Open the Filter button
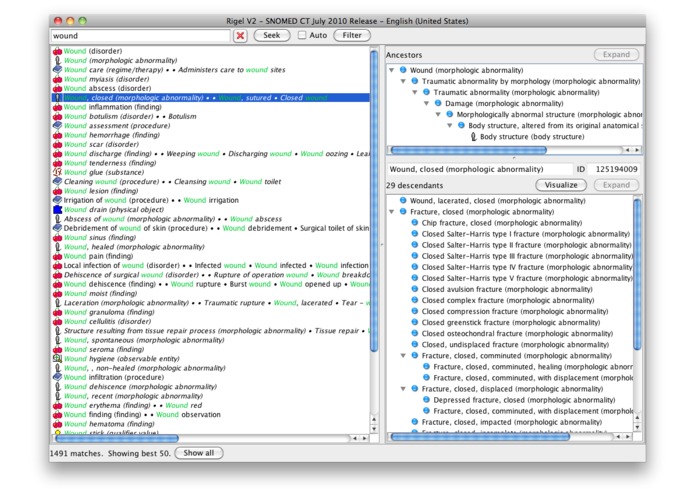 tap(352, 35)
